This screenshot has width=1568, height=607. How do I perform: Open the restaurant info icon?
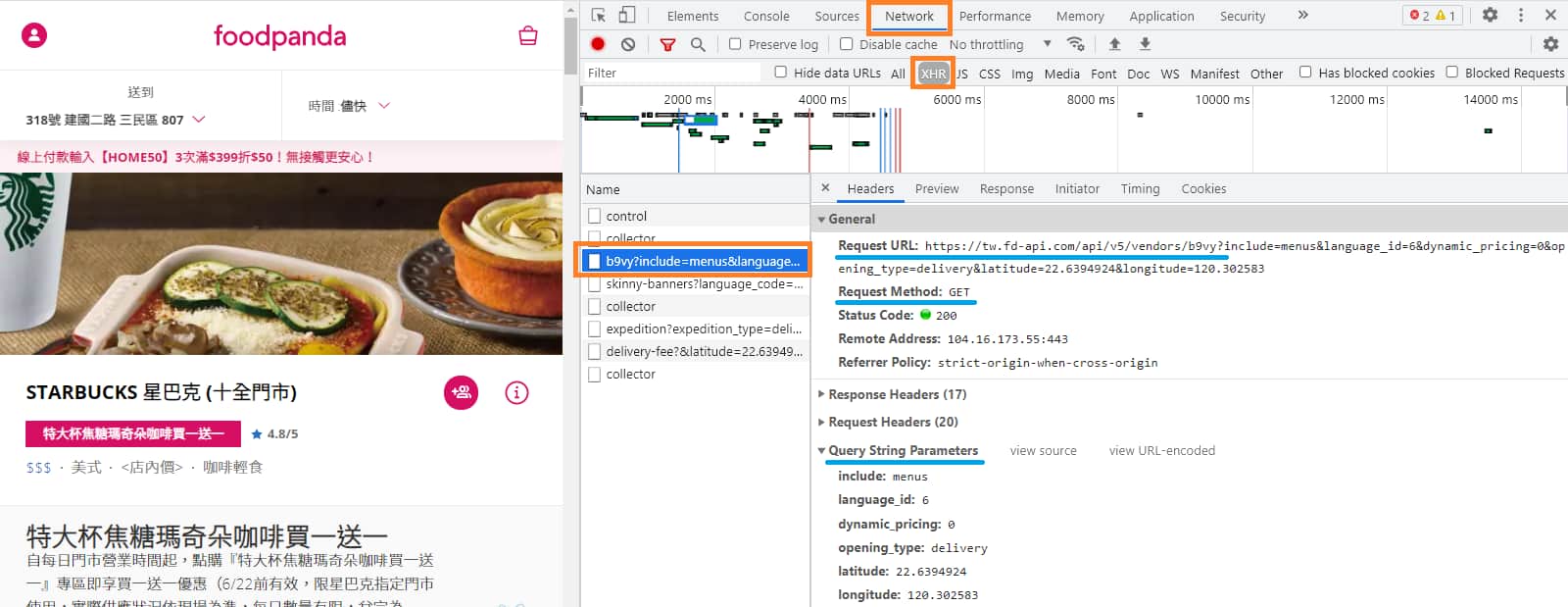(516, 393)
